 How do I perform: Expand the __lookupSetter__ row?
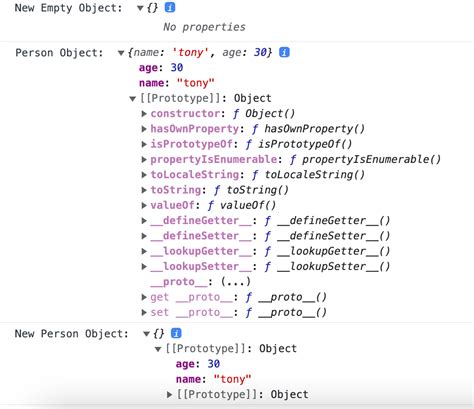point(144,267)
